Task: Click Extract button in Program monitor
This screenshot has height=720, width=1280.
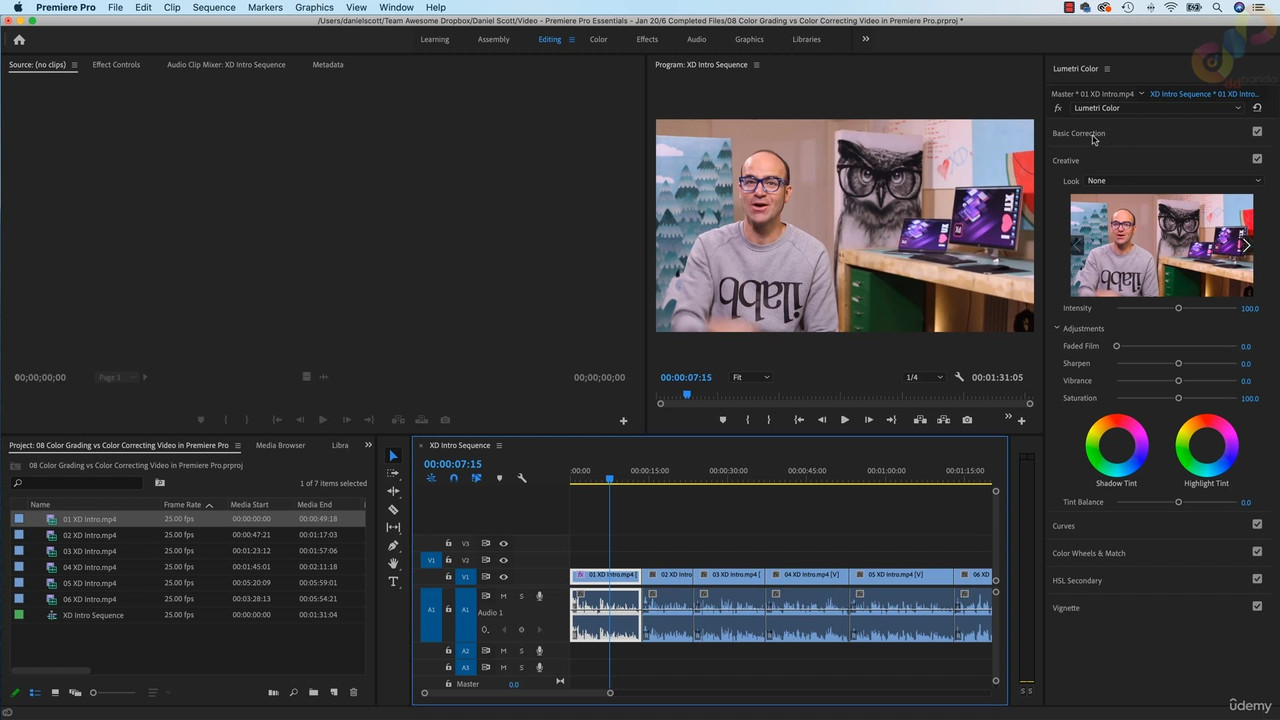Action: (x=943, y=420)
